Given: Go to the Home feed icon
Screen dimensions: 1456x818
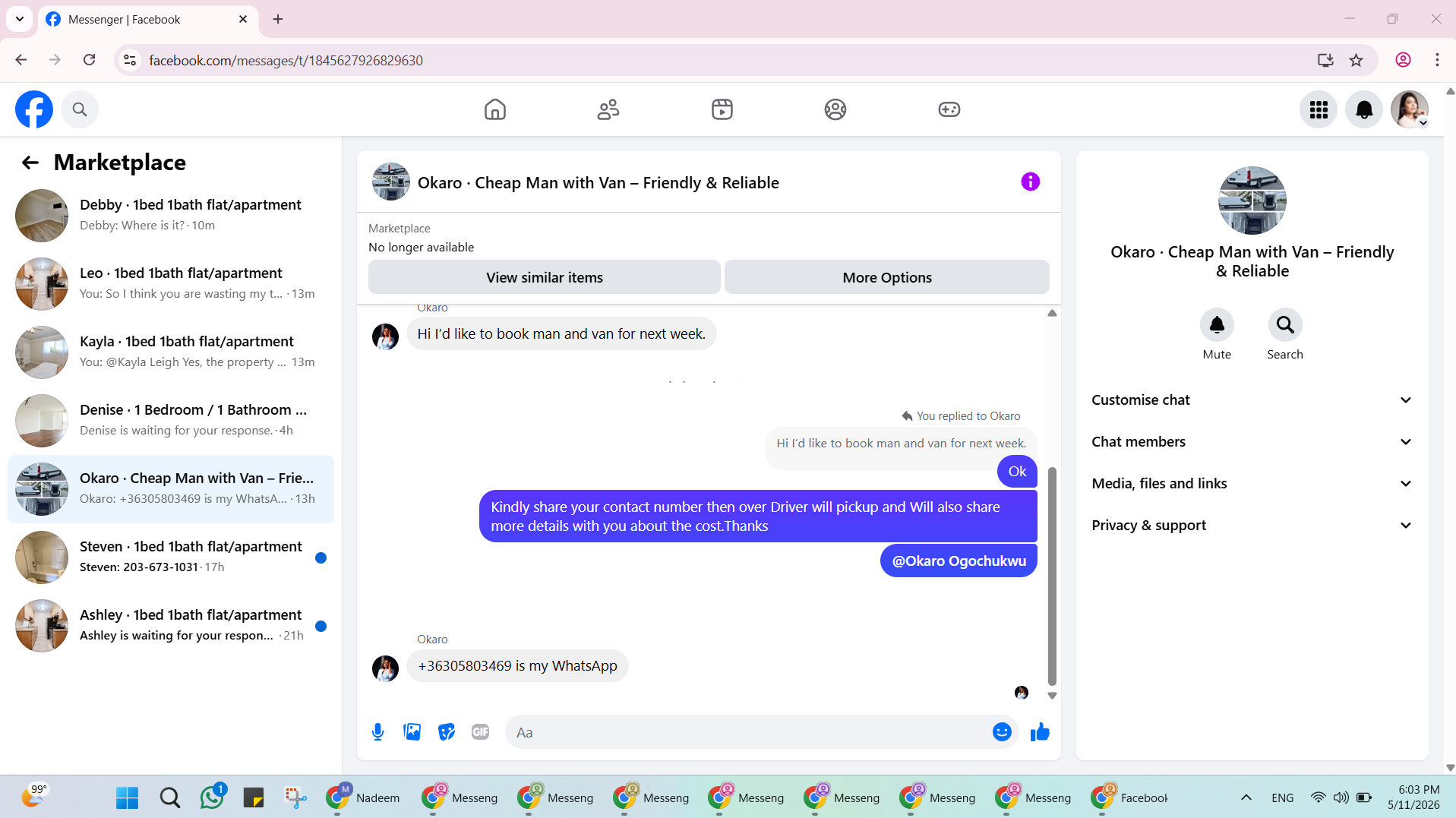Looking at the screenshot, I should click(x=495, y=109).
